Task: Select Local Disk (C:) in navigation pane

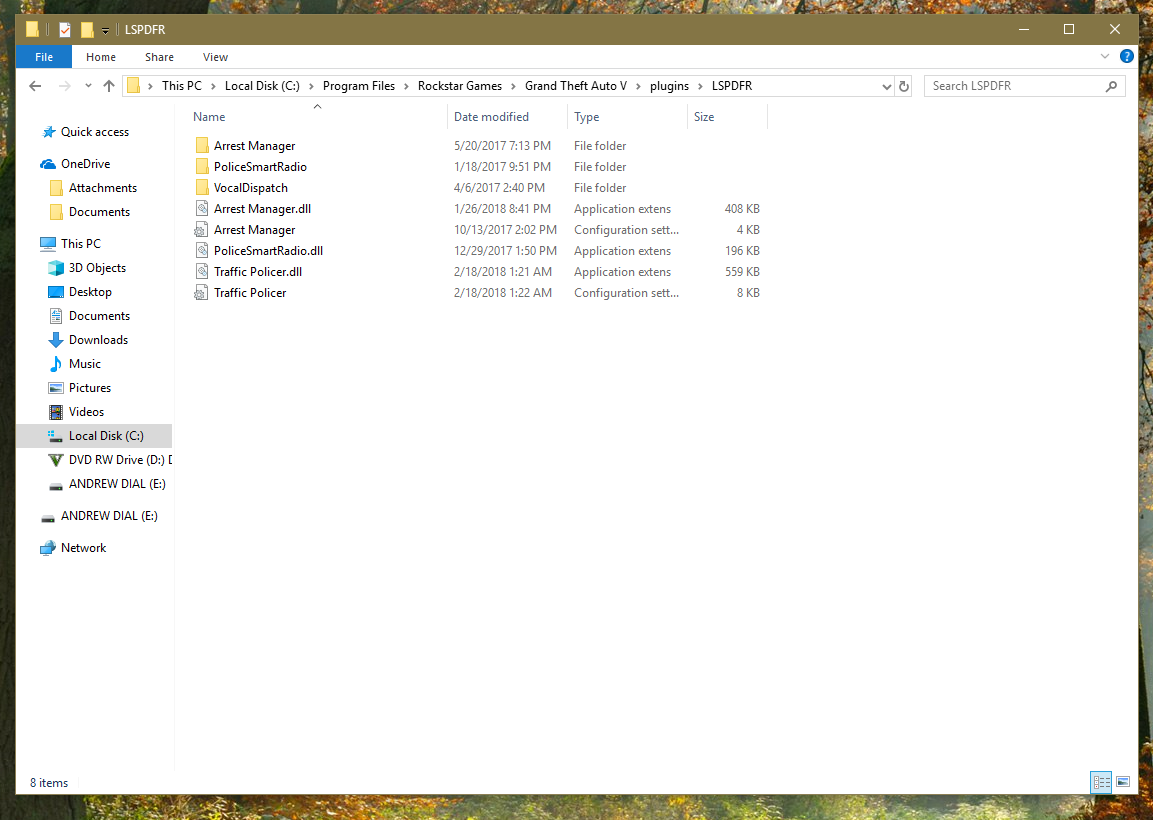Action: coord(94,436)
